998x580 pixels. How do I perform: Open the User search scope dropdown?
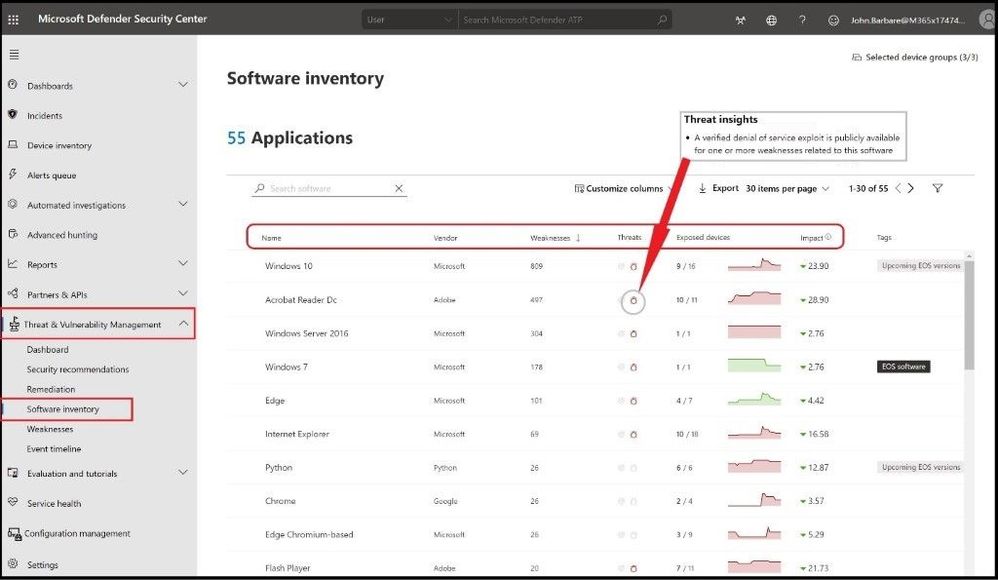pos(409,20)
